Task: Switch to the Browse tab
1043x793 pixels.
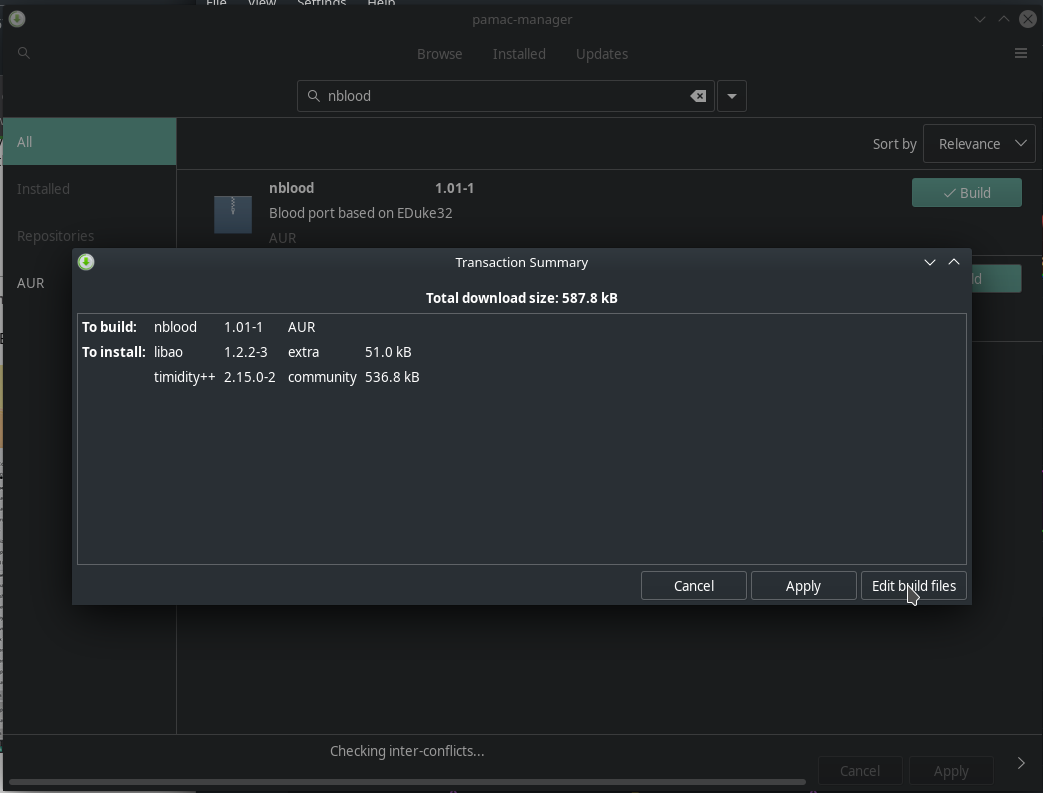Action: click(x=440, y=54)
